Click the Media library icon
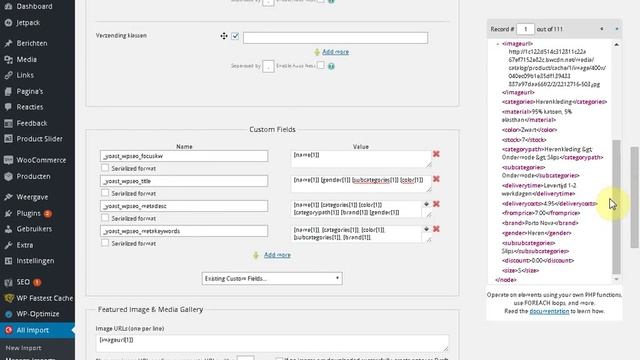 tap(8, 60)
